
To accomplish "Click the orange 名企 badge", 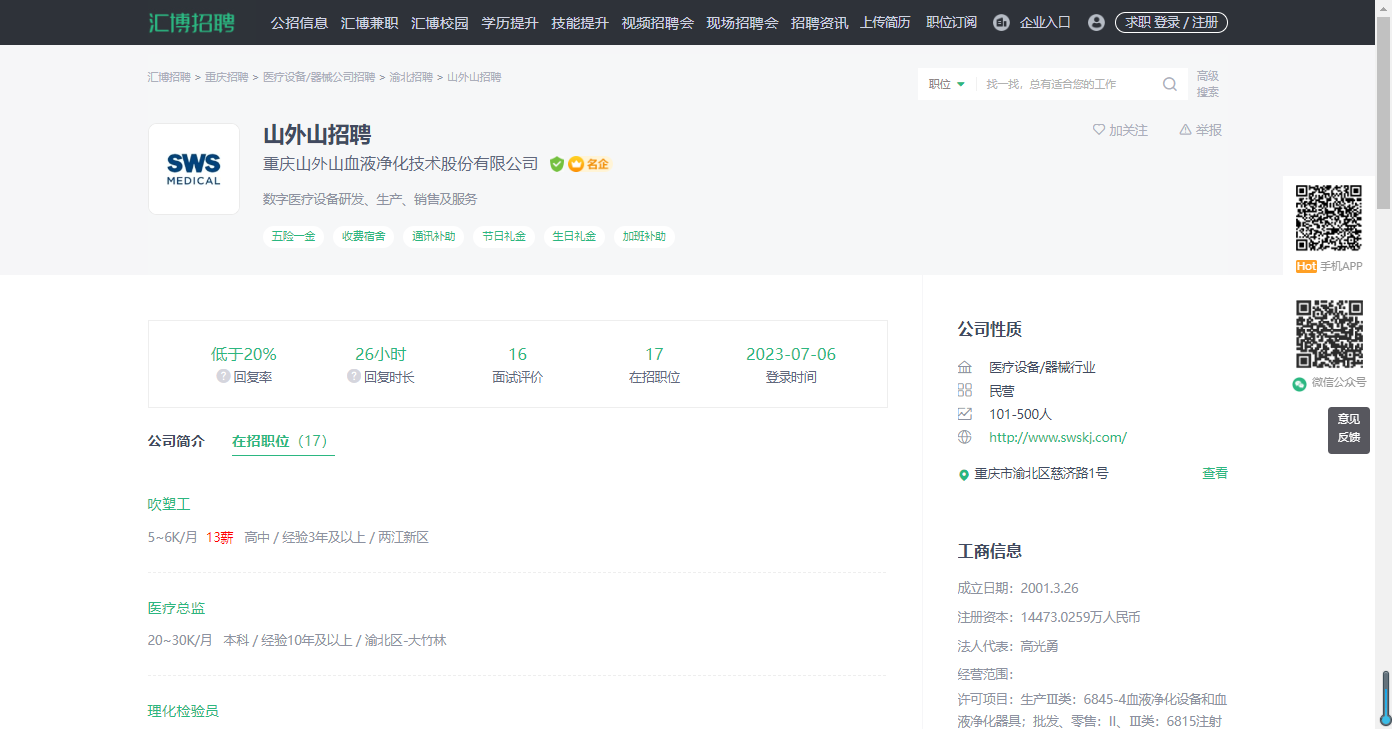I will tap(589, 164).
